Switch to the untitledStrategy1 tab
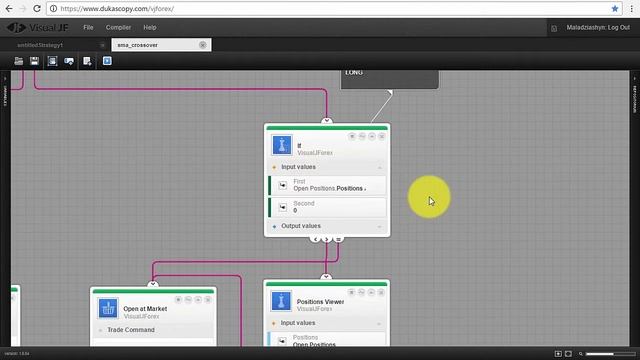The image size is (640, 360). 40,45
